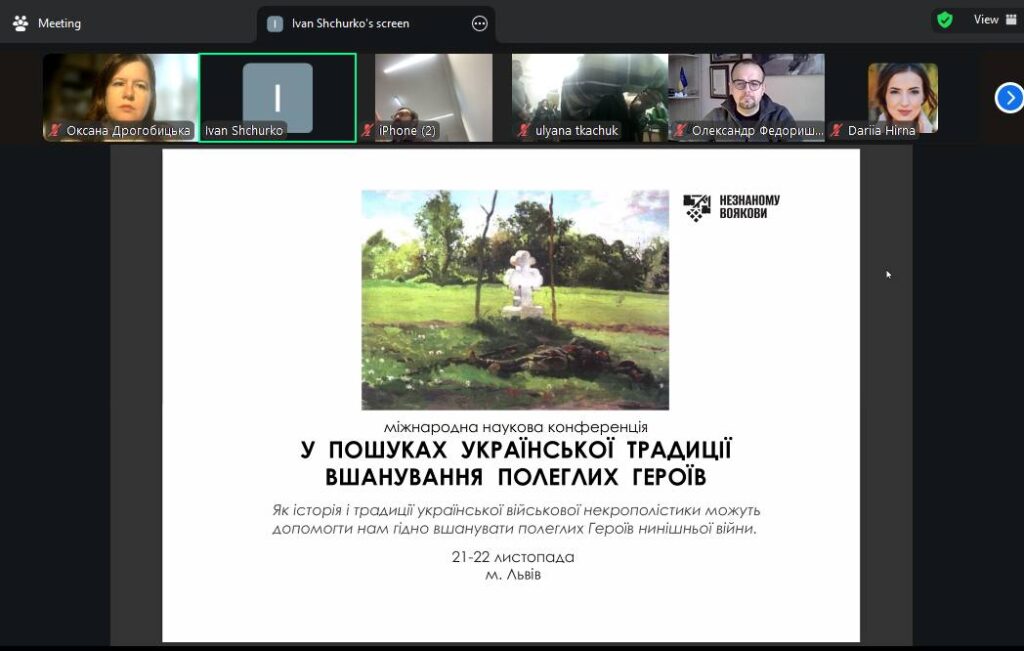Open the screen share more options ellipsis
Viewport: 1024px width, 651px height.
(x=479, y=23)
